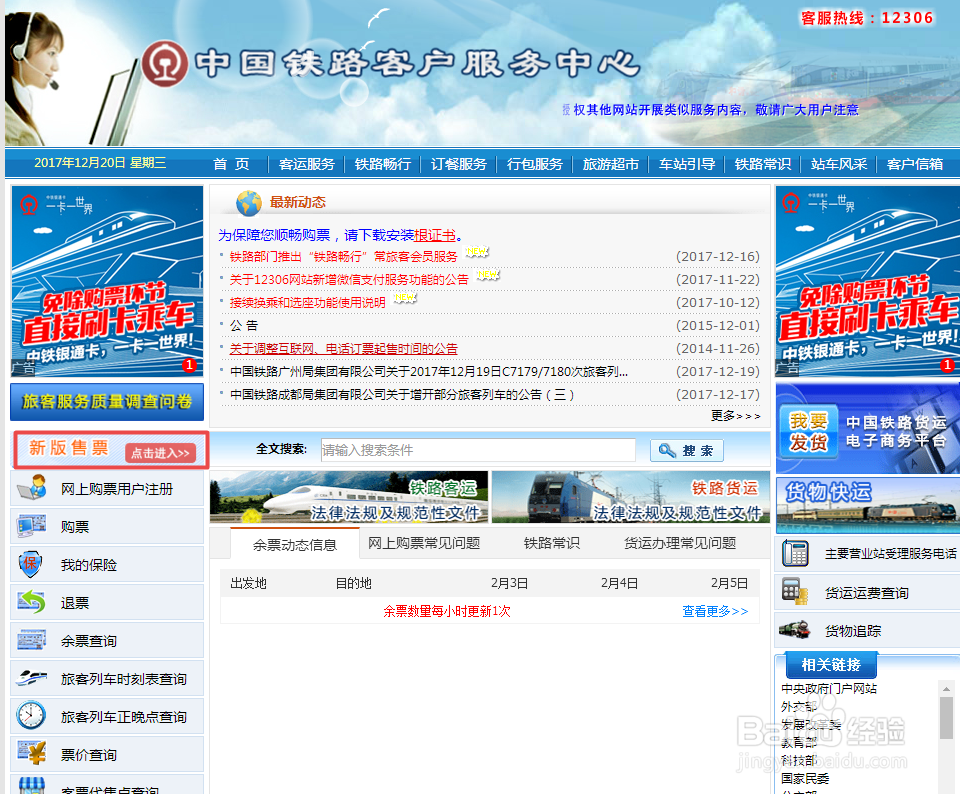
Task: Open the 铁路畅行 常旅客会员服务 announcement
Action: tap(343, 257)
